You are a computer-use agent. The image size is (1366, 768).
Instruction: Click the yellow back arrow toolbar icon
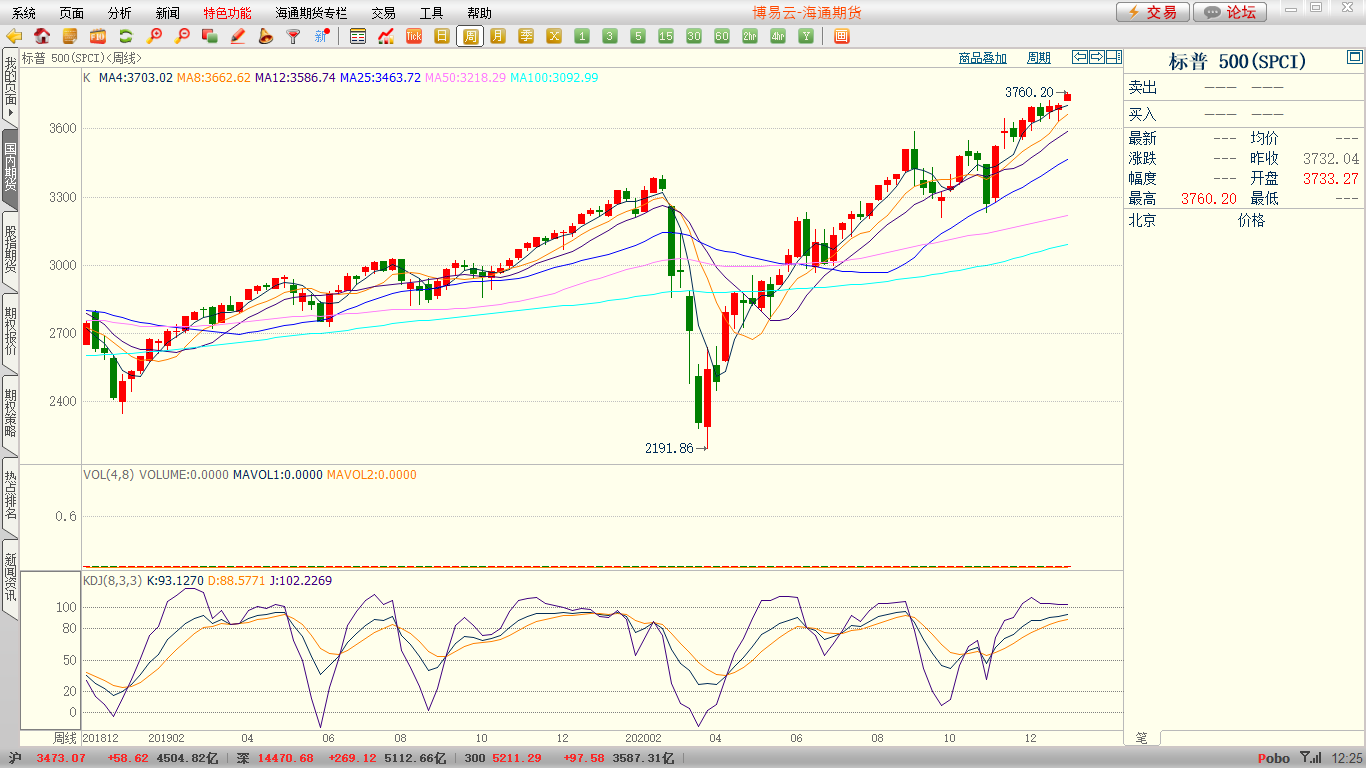click(x=14, y=36)
